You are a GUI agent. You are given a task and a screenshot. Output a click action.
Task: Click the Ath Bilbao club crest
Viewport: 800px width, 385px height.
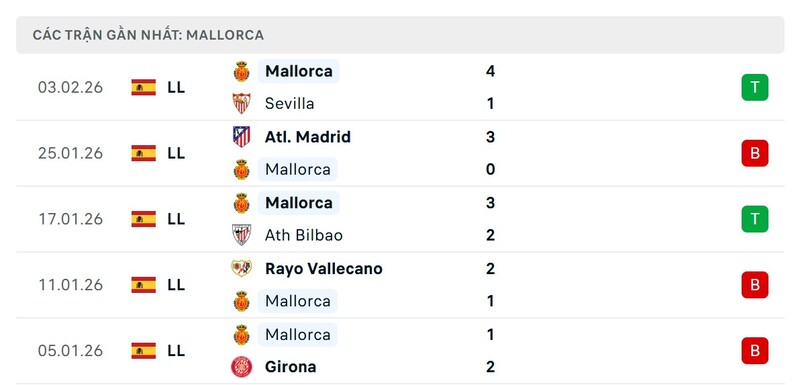241,235
